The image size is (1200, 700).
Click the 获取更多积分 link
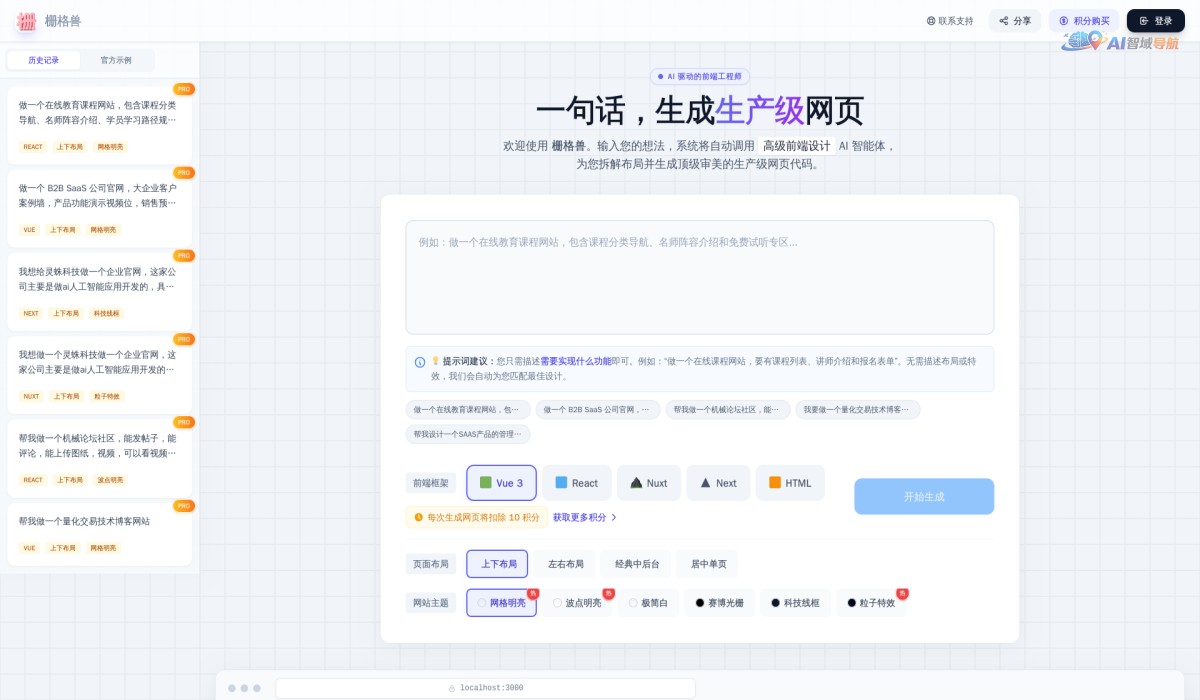click(585, 517)
